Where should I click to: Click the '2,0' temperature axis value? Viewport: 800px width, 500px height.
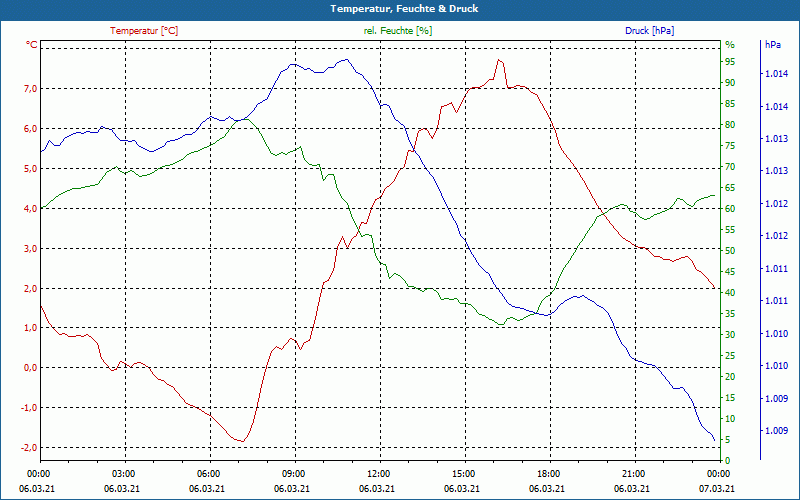[31, 288]
